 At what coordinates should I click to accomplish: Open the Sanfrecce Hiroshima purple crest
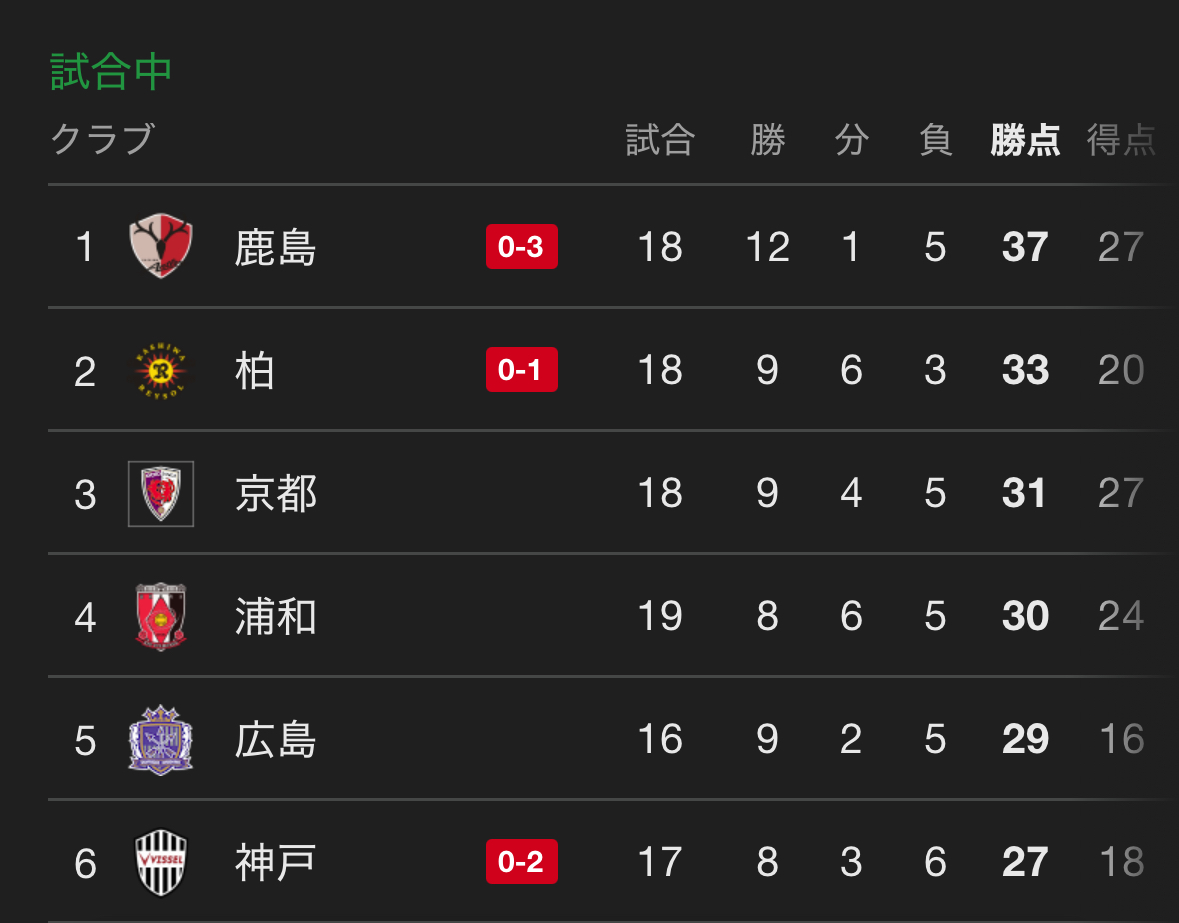pos(161,740)
